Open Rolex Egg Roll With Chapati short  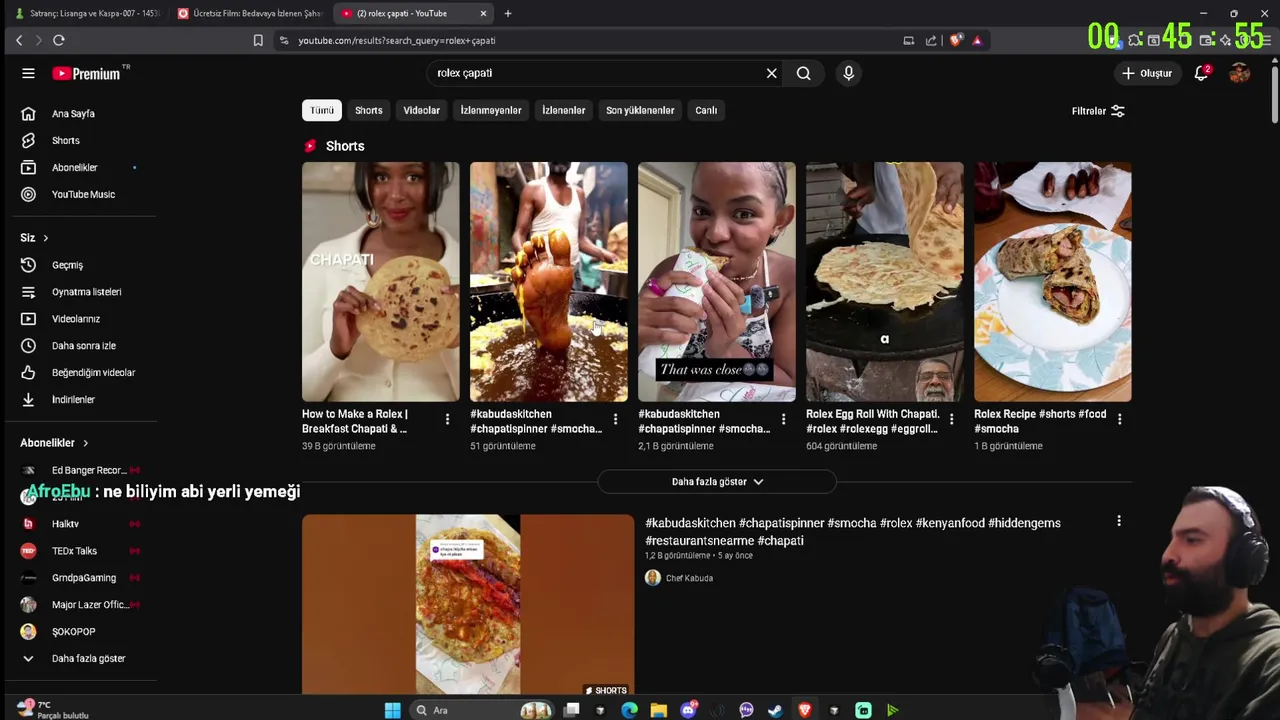(x=885, y=282)
